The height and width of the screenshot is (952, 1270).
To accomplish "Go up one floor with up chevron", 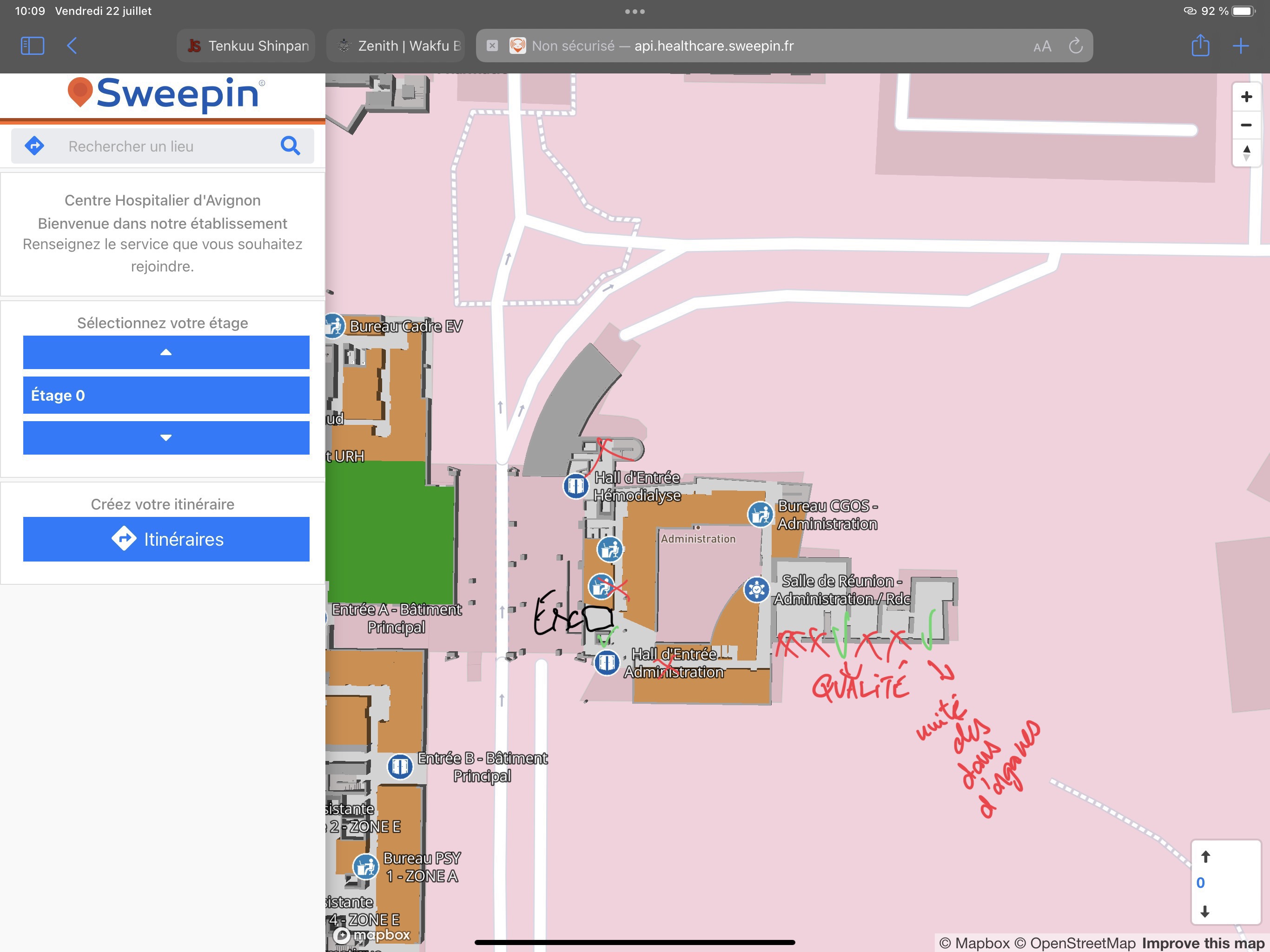I will point(166,352).
